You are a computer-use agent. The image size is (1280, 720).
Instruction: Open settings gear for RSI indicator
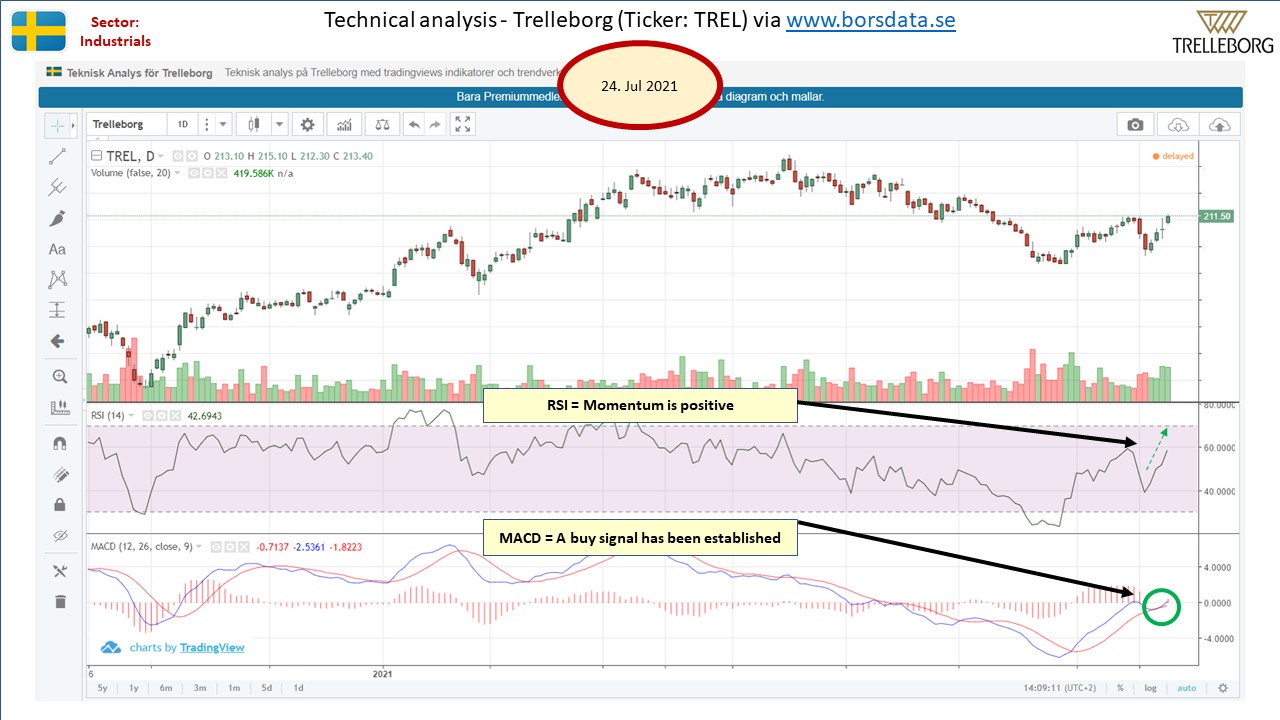pyautogui.click(x=161, y=415)
